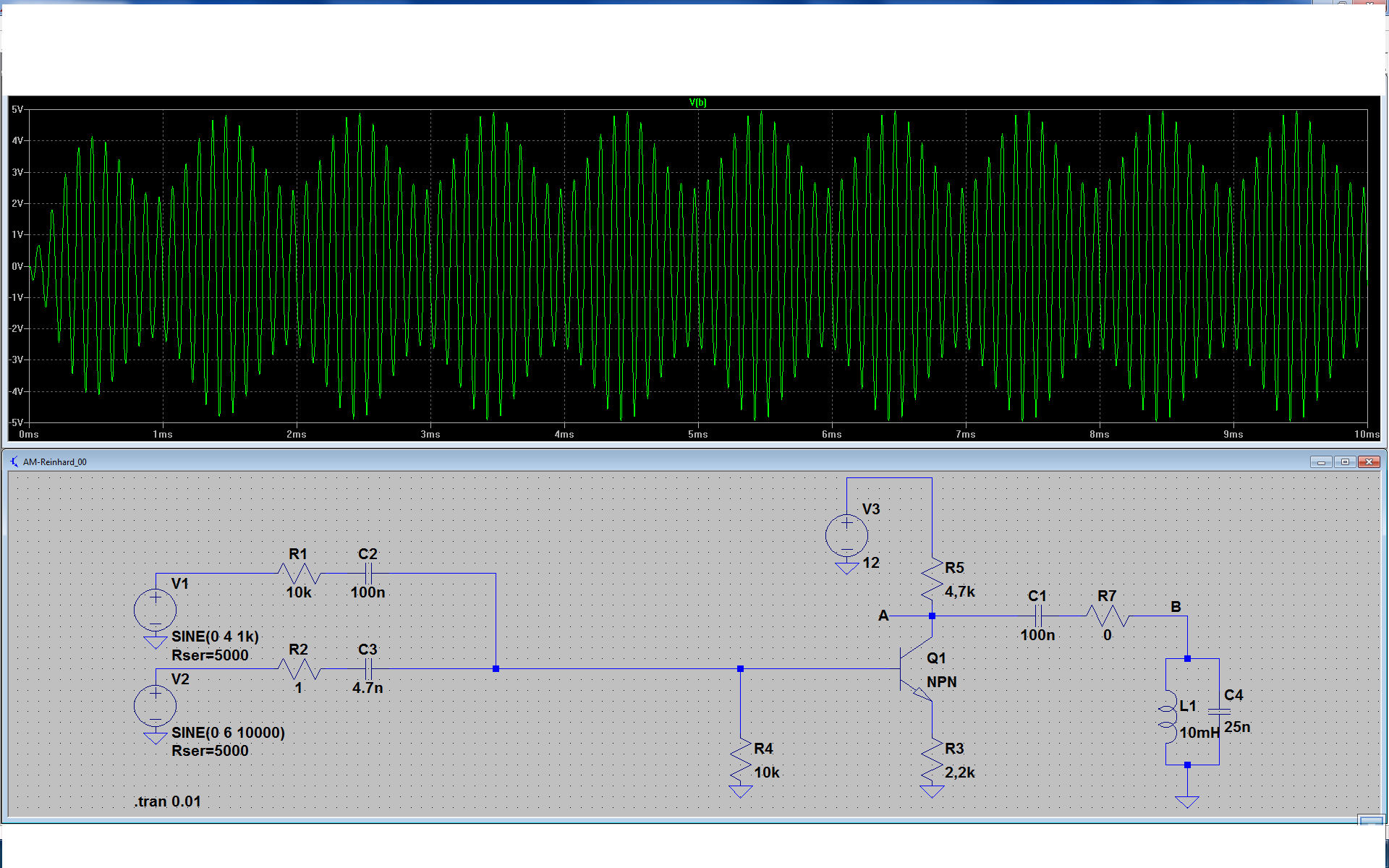Screen dimensions: 1389x868
Task: Click the ground symbol under the LC tank
Action: [1187, 801]
